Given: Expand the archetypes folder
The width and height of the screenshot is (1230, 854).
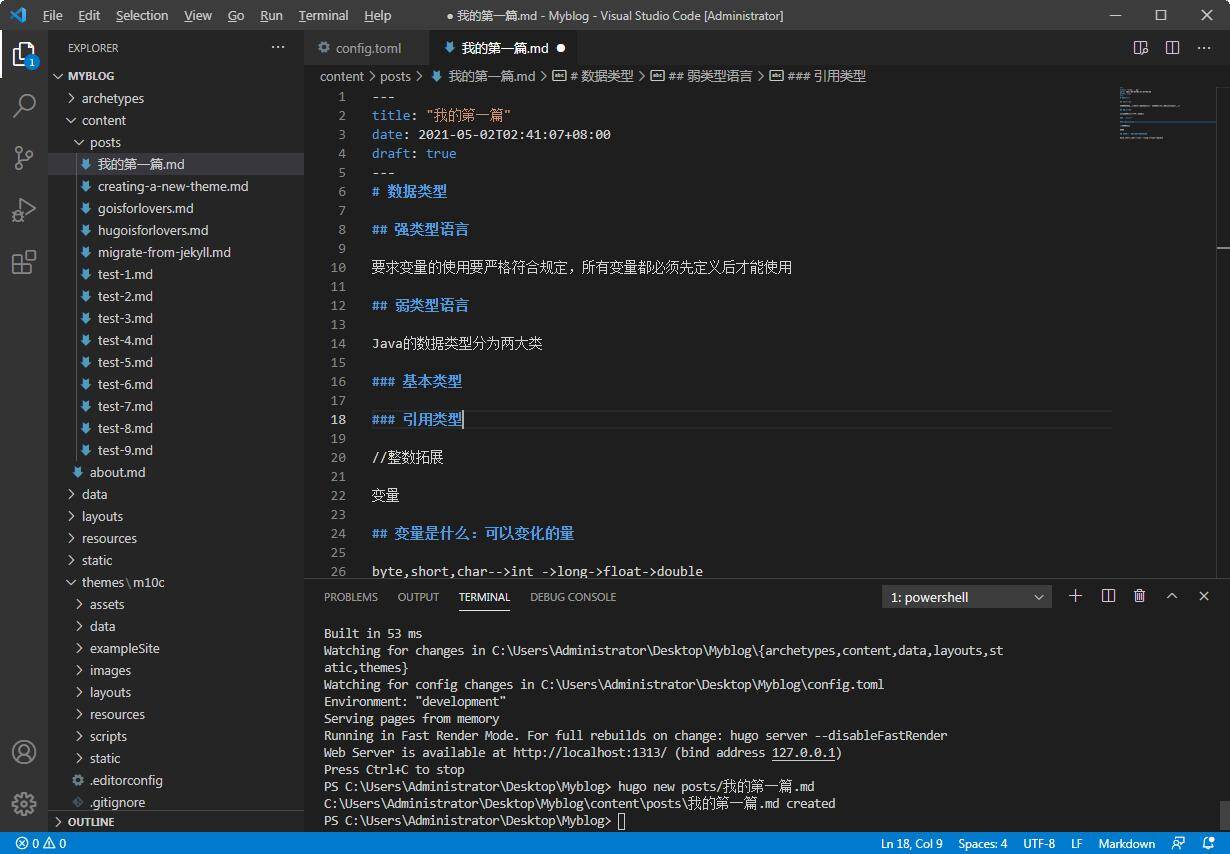Looking at the screenshot, I should click(x=112, y=98).
